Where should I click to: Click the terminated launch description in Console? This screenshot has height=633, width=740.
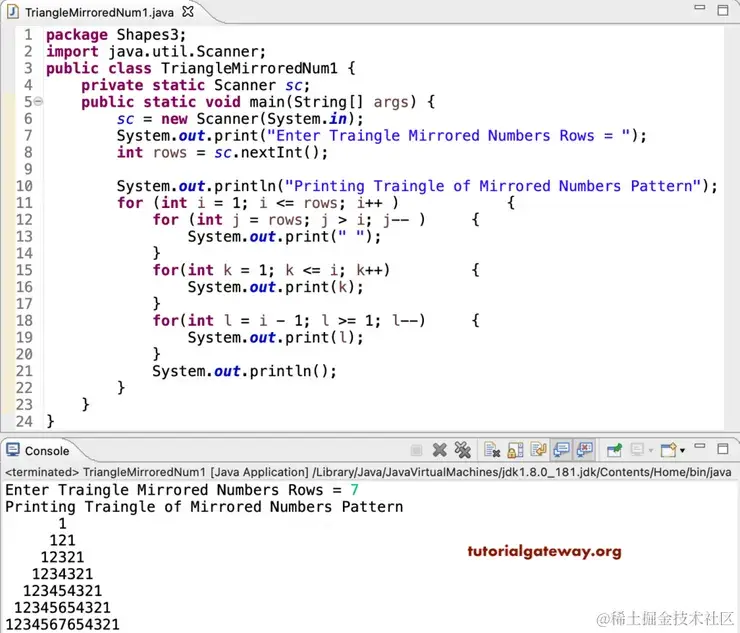(x=368, y=472)
